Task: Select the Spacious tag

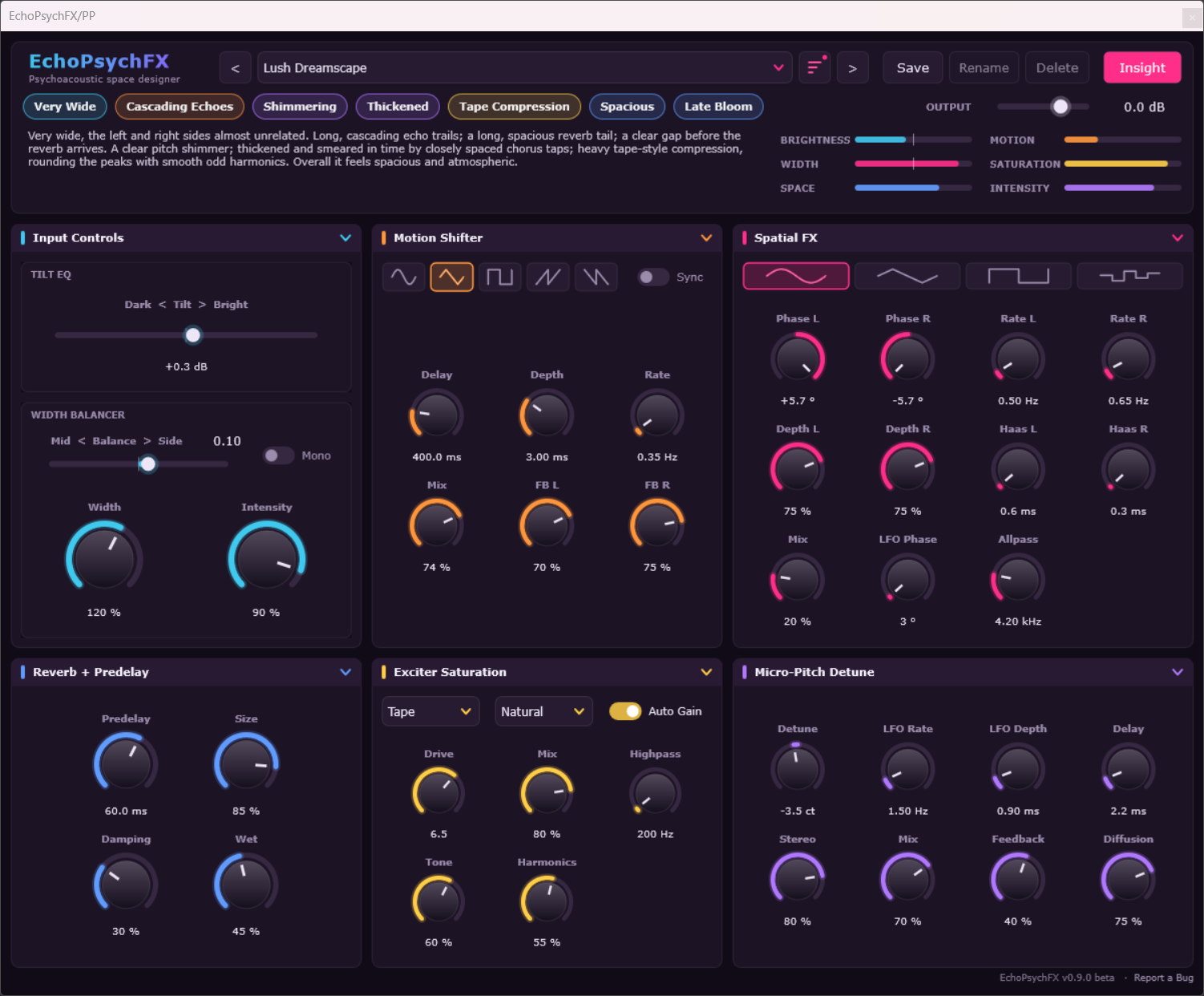Action: [x=627, y=107]
